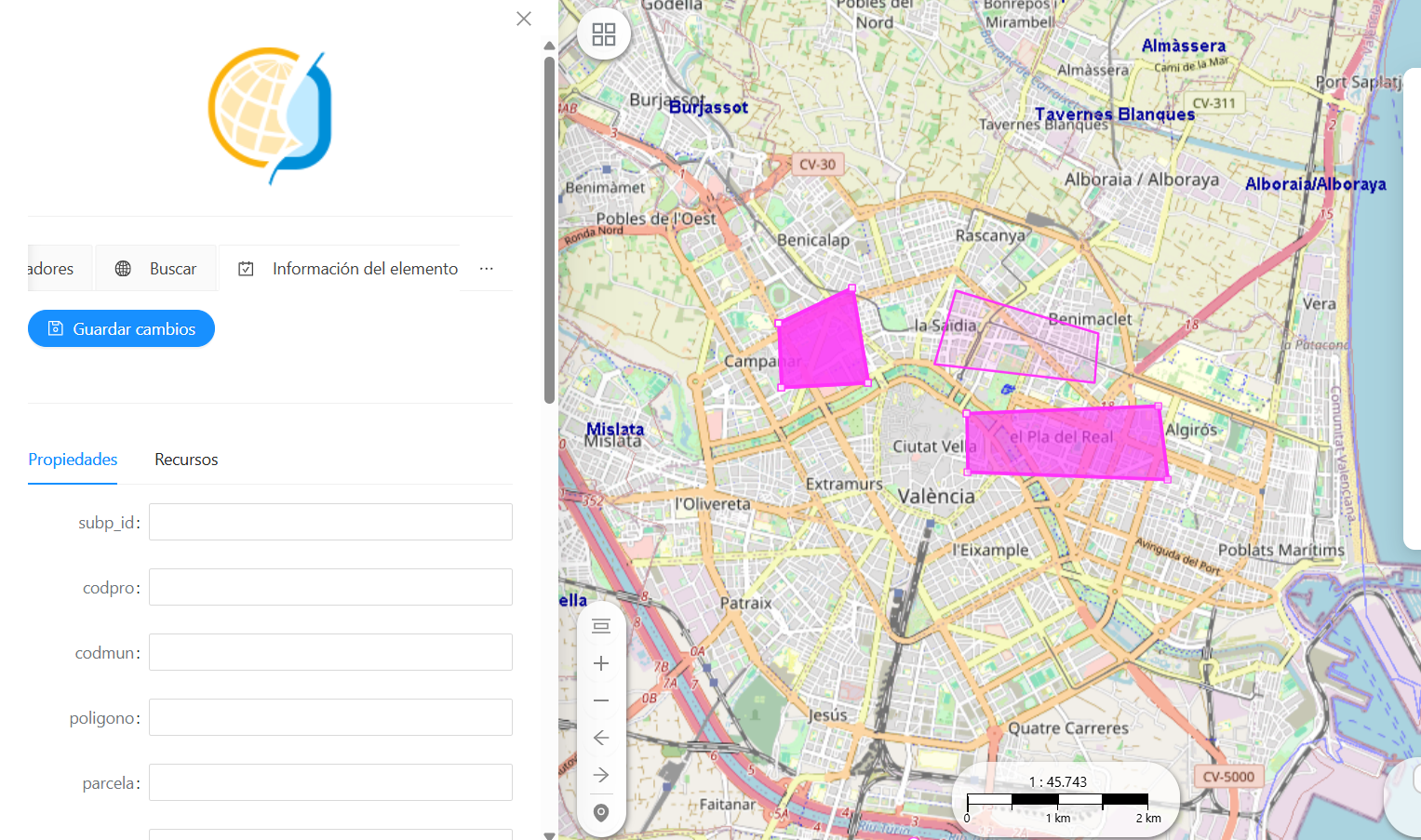Click the poligono text field
This screenshot has width=1421, height=840.
(330, 717)
